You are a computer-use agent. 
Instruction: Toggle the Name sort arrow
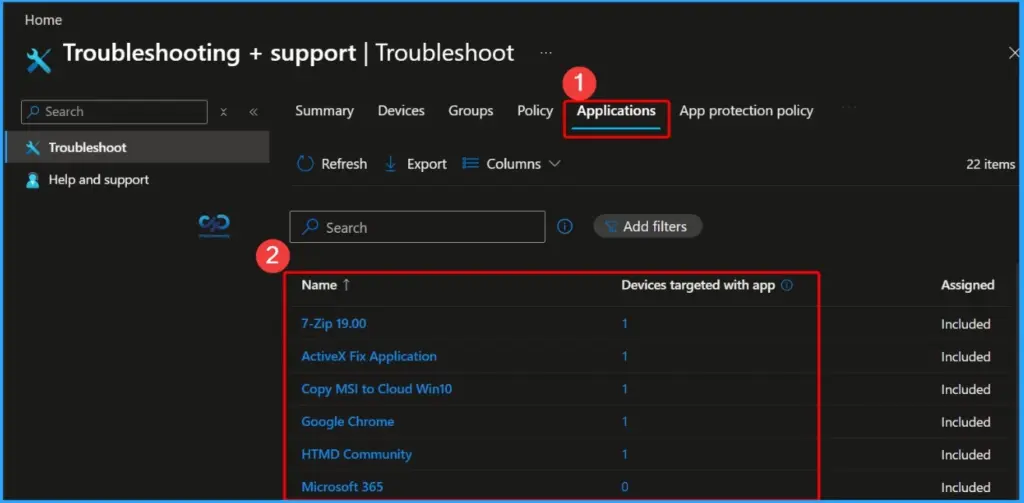click(346, 285)
